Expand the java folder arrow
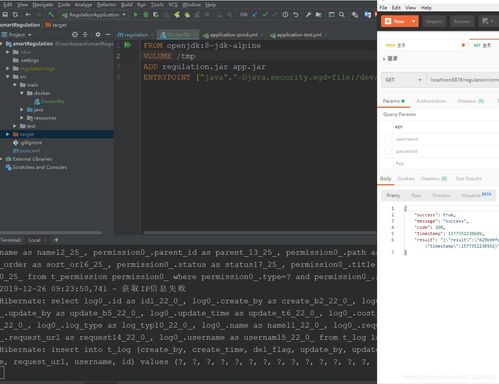 (x=22, y=110)
